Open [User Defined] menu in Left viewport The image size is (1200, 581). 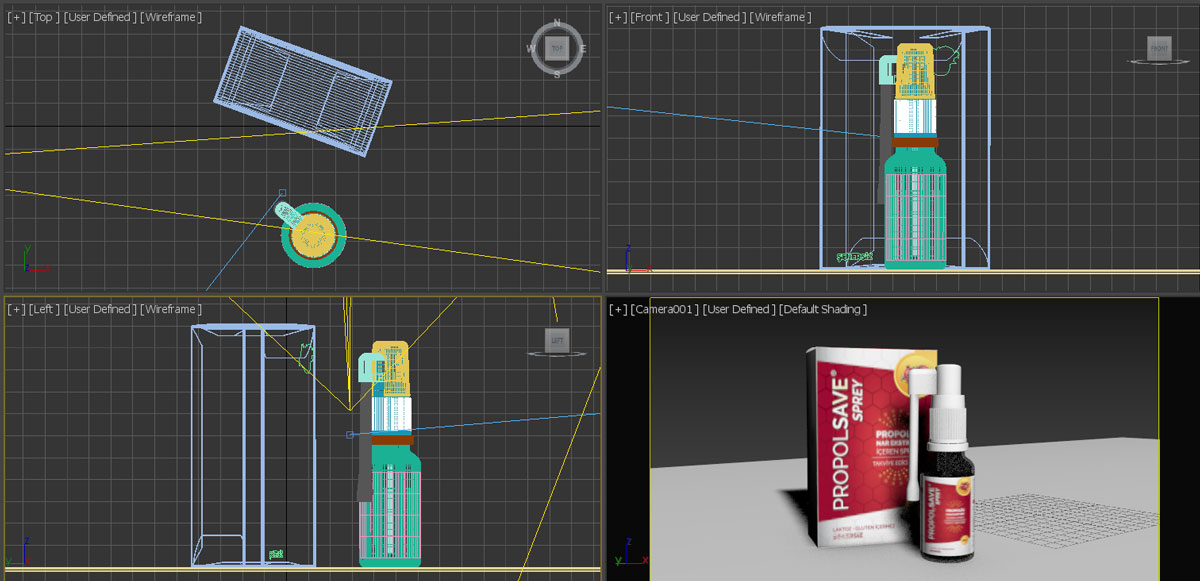pyautogui.click(x=101, y=309)
